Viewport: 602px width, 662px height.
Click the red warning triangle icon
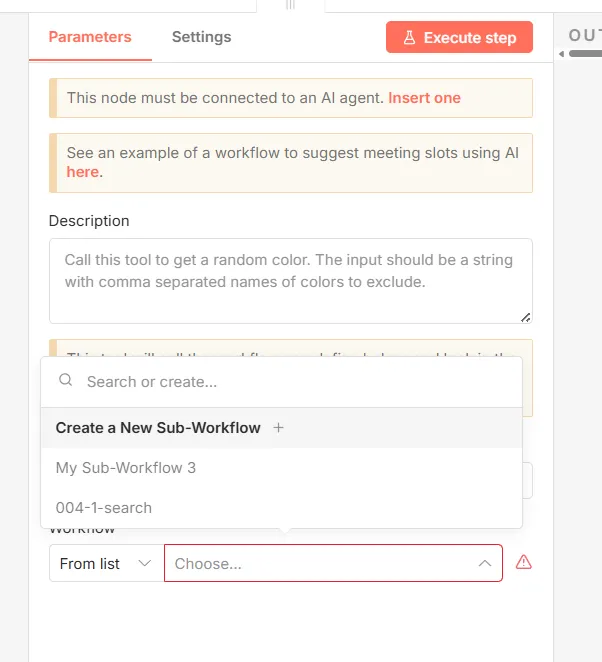523,563
